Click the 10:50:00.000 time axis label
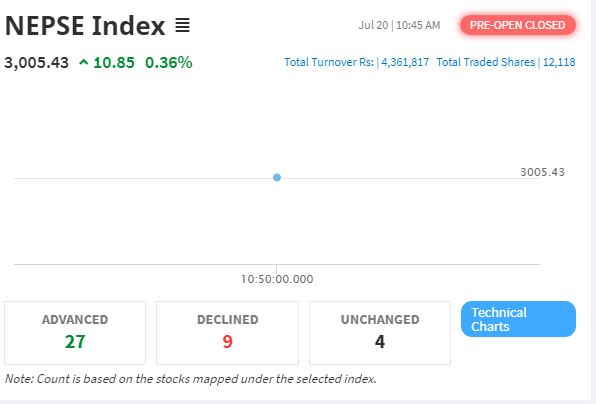This screenshot has height=404, width=596. pyautogui.click(x=277, y=279)
